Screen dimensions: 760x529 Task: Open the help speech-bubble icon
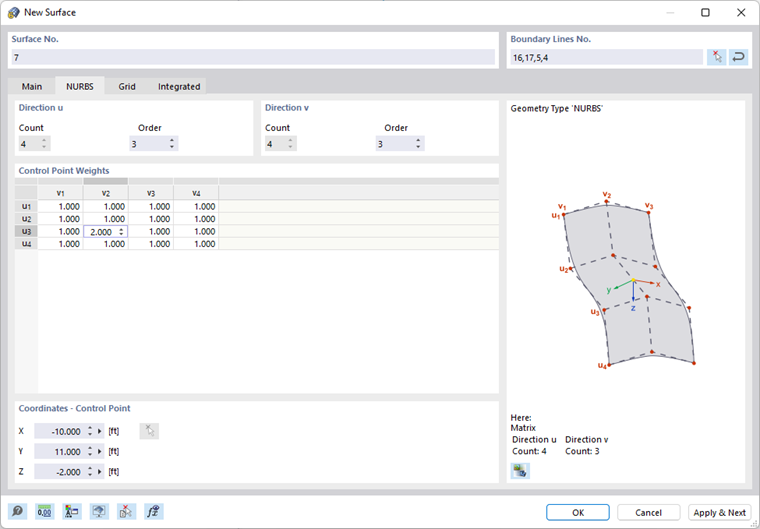point(17,512)
